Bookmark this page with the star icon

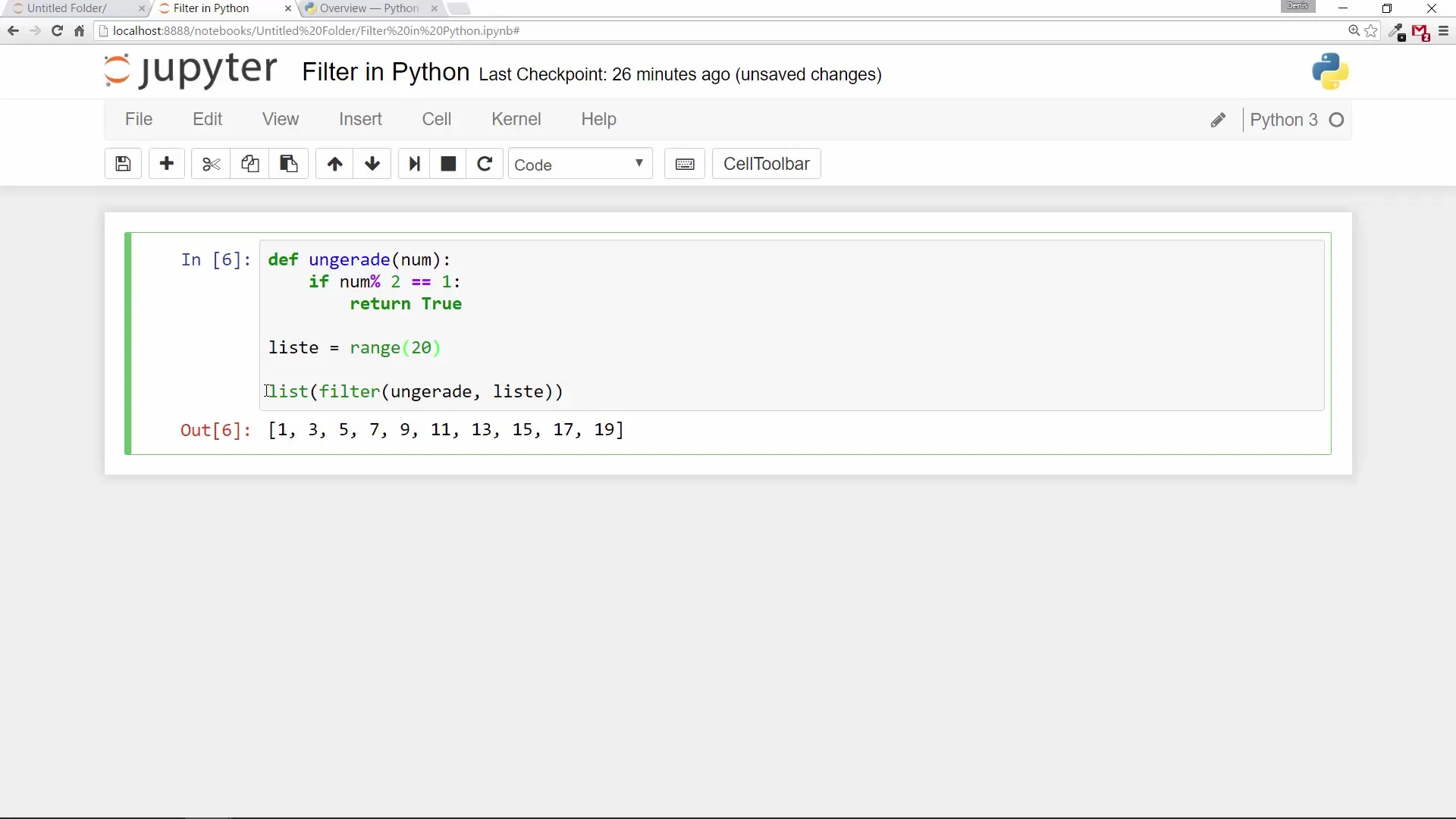(1371, 31)
